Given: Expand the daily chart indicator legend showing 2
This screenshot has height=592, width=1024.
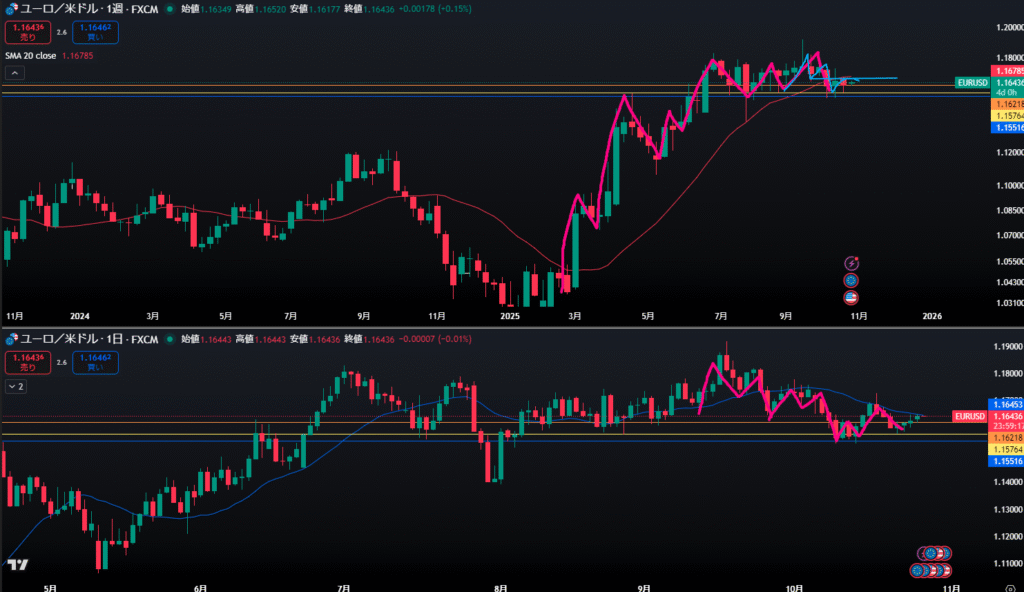Looking at the screenshot, I should [16, 385].
